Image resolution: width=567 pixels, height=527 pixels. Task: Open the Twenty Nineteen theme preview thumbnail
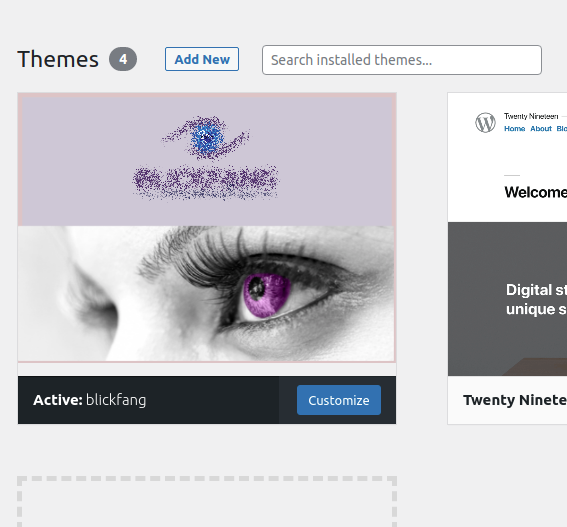click(507, 234)
